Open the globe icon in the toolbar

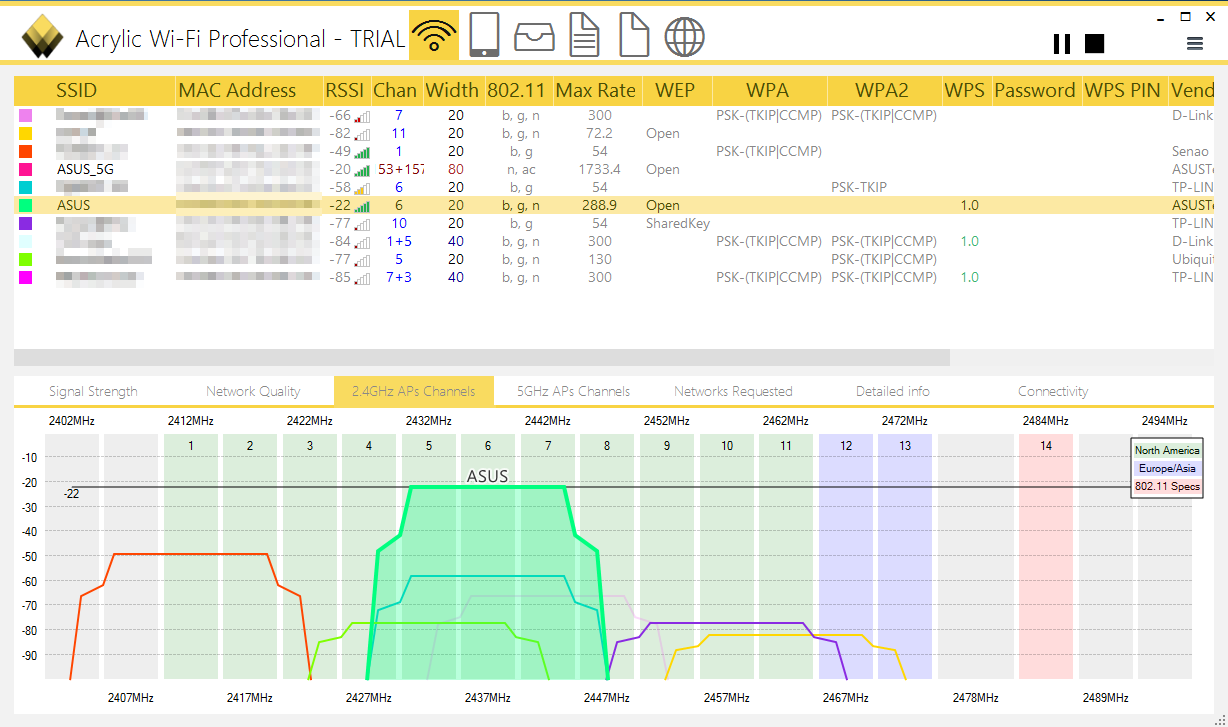(x=685, y=37)
